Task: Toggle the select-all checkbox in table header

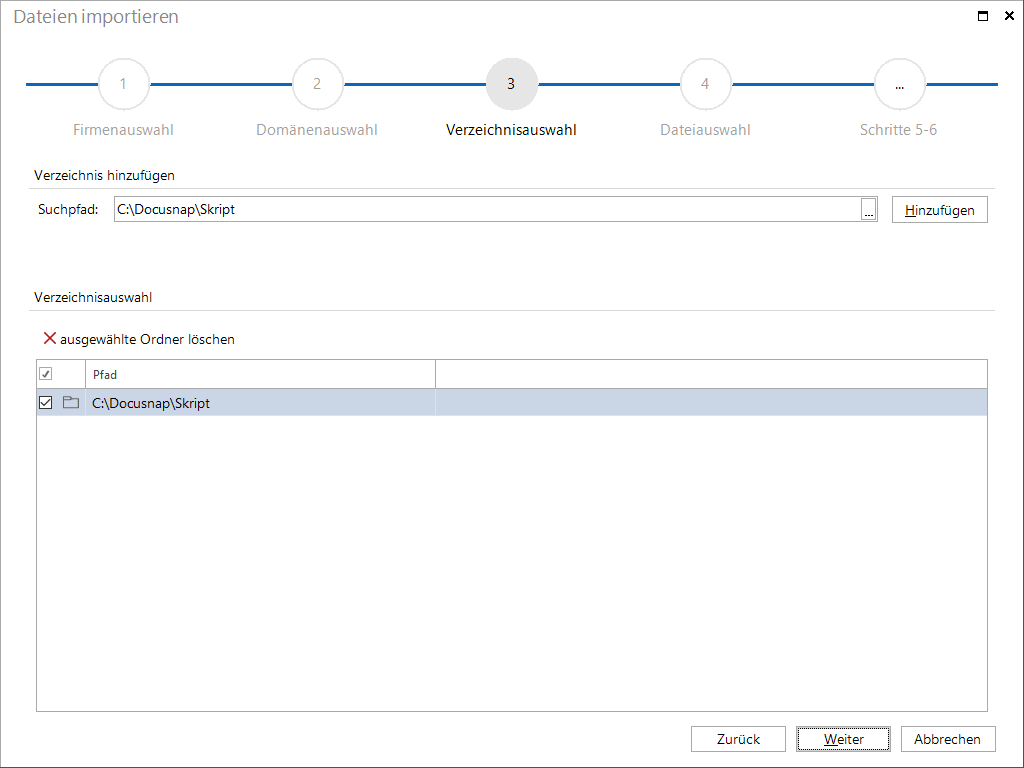Action: point(46,374)
